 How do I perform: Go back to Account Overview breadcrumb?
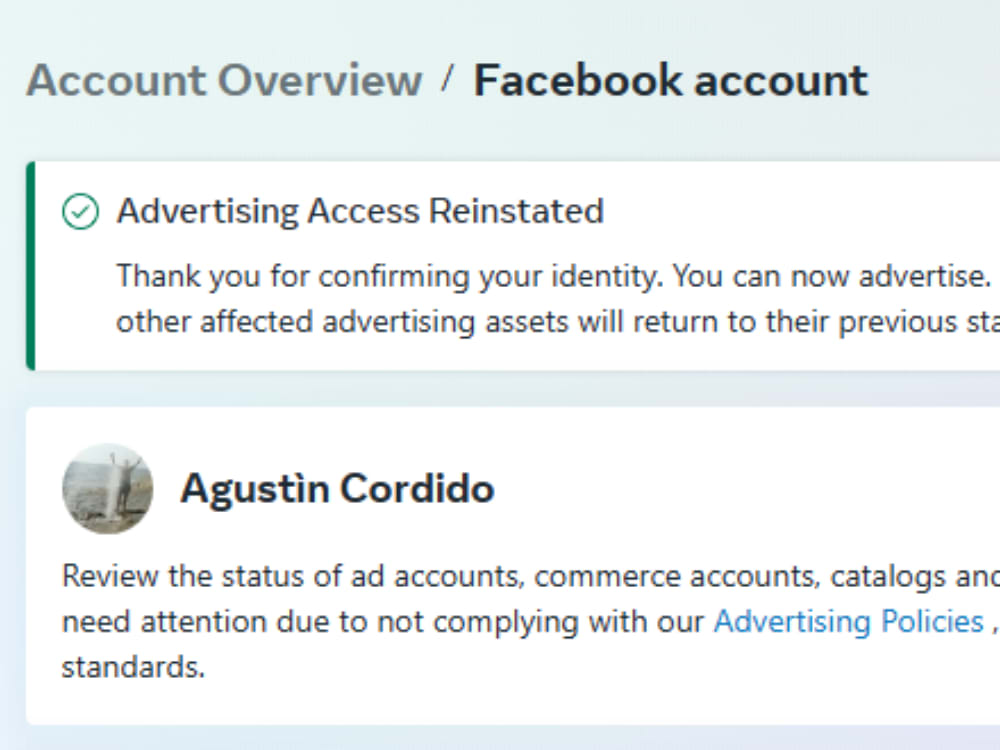tap(224, 80)
